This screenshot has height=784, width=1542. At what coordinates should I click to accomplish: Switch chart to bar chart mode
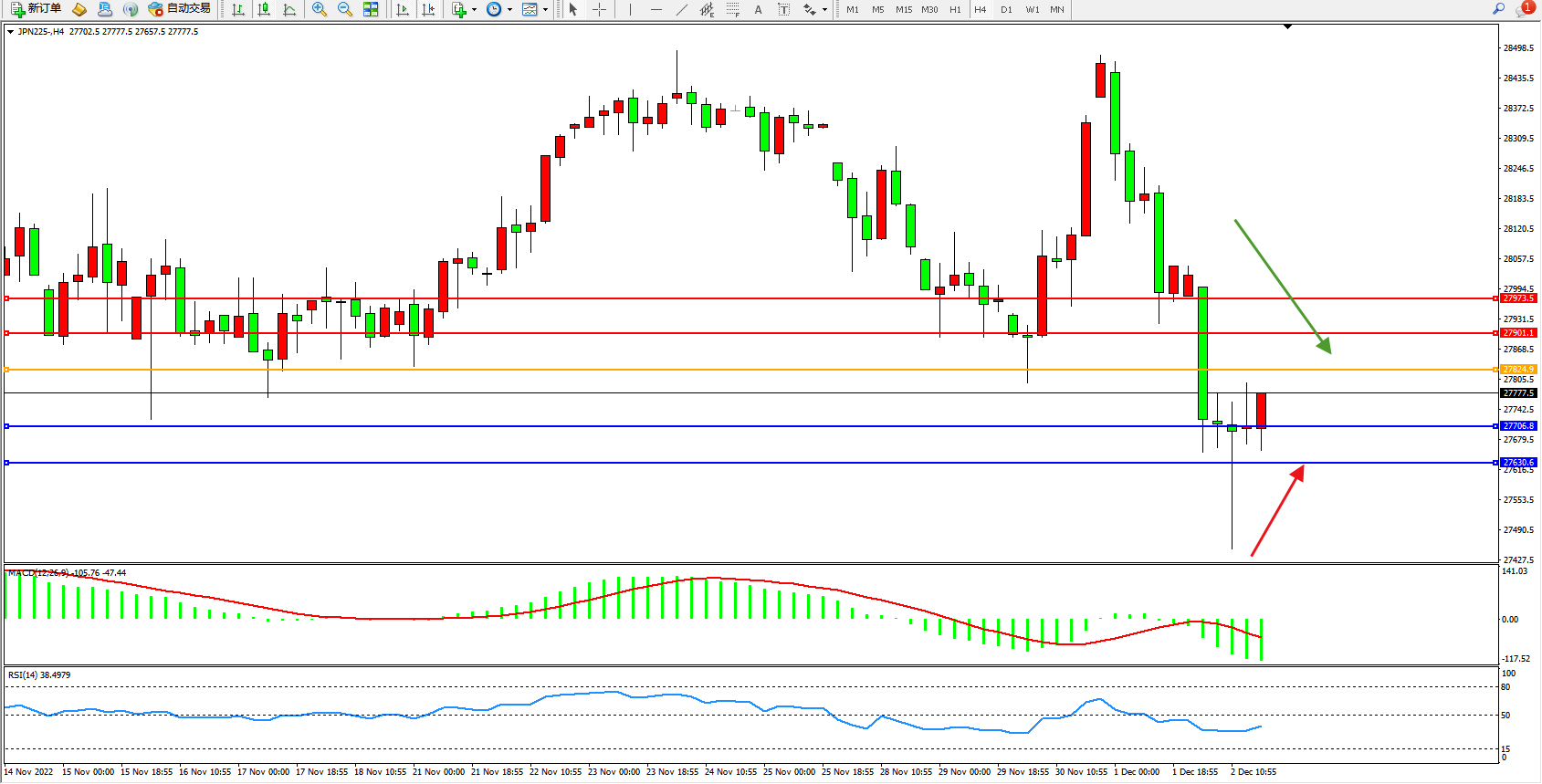[x=238, y=9]
